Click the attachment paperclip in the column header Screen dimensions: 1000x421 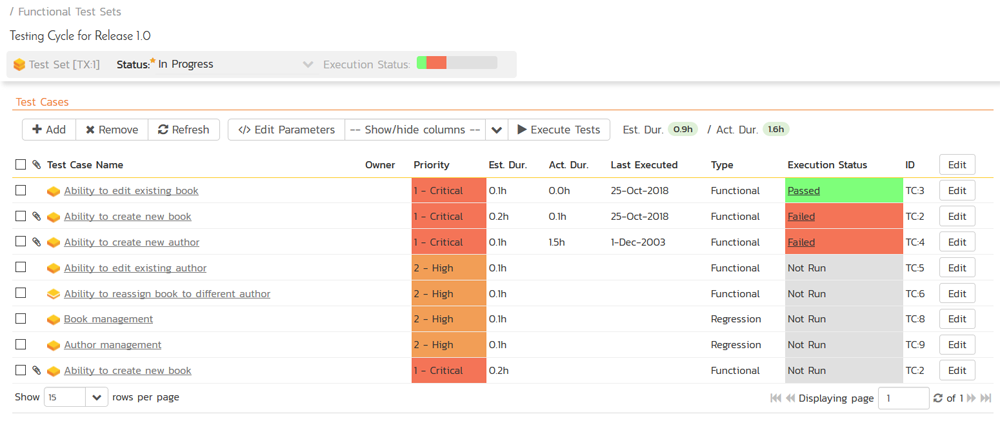37,165
